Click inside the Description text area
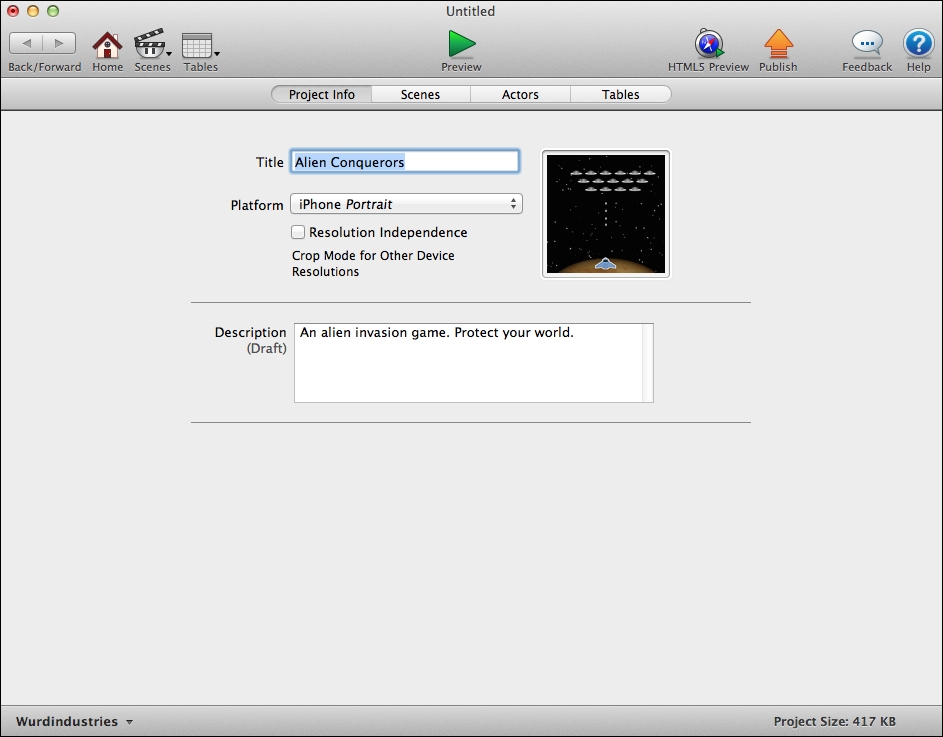The image size is (943, 737). click(468, 363)
